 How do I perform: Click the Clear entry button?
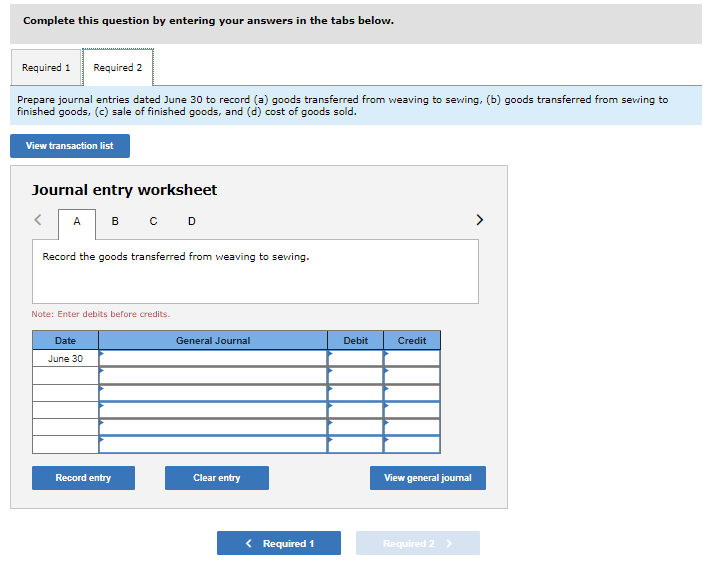(x=217, y=478)
